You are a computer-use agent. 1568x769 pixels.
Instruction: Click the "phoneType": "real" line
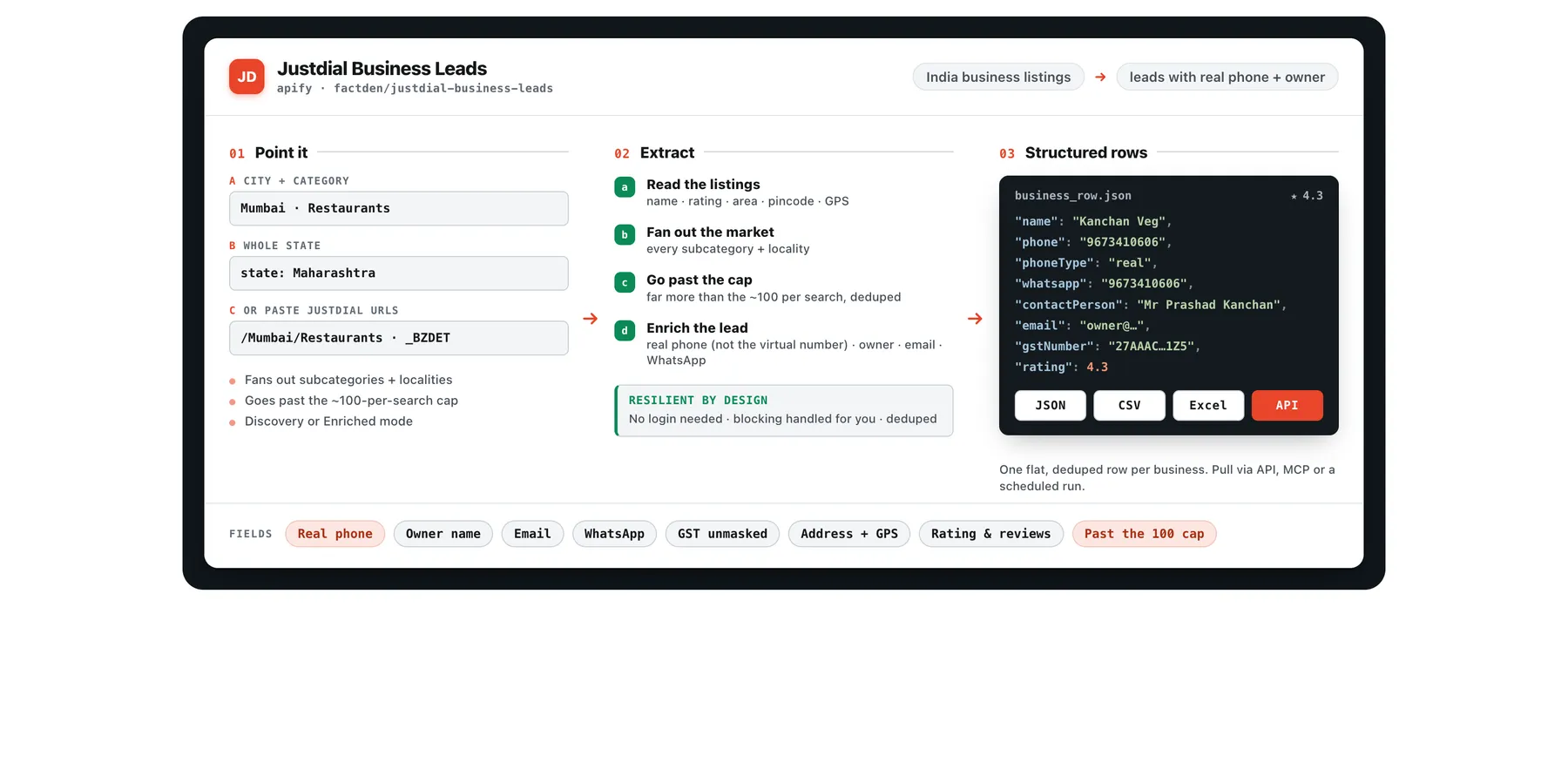point(1086,263)
